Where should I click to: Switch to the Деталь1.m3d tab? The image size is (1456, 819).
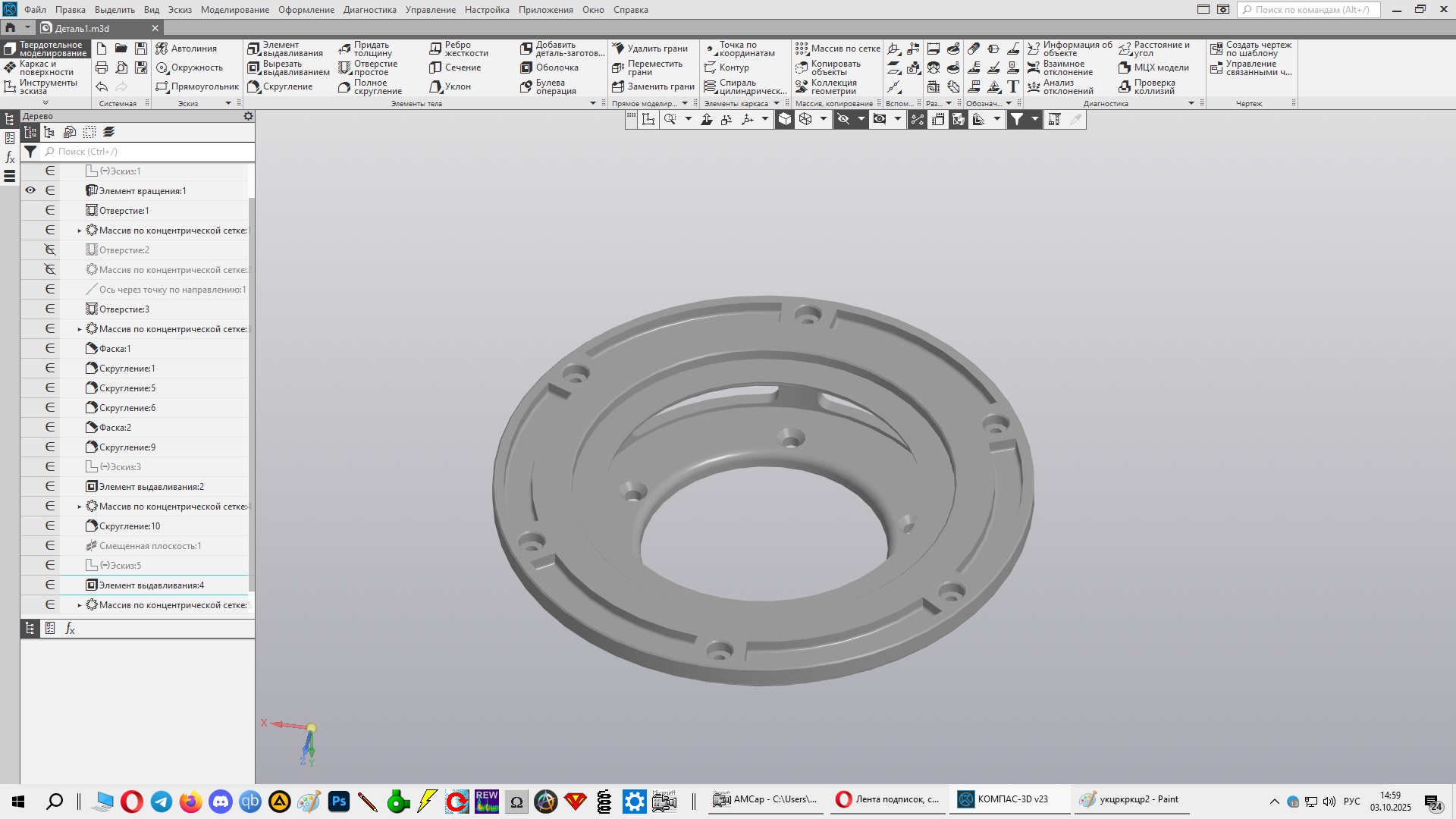coord(82,28)
